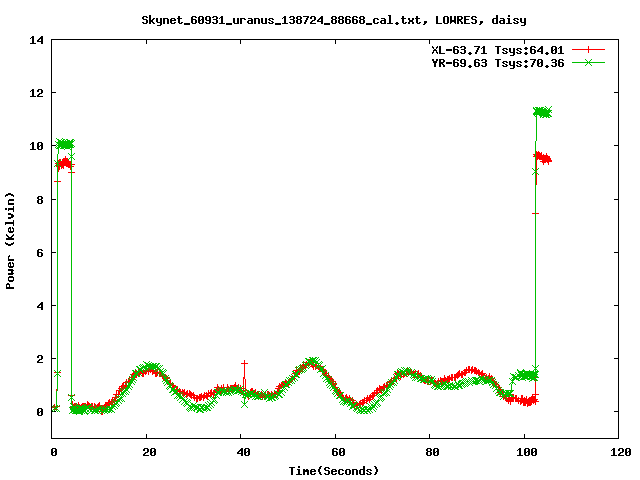Click x-axis tick label 120
Image resolution: width=640 pixels, height=480 pixels.
621,452
